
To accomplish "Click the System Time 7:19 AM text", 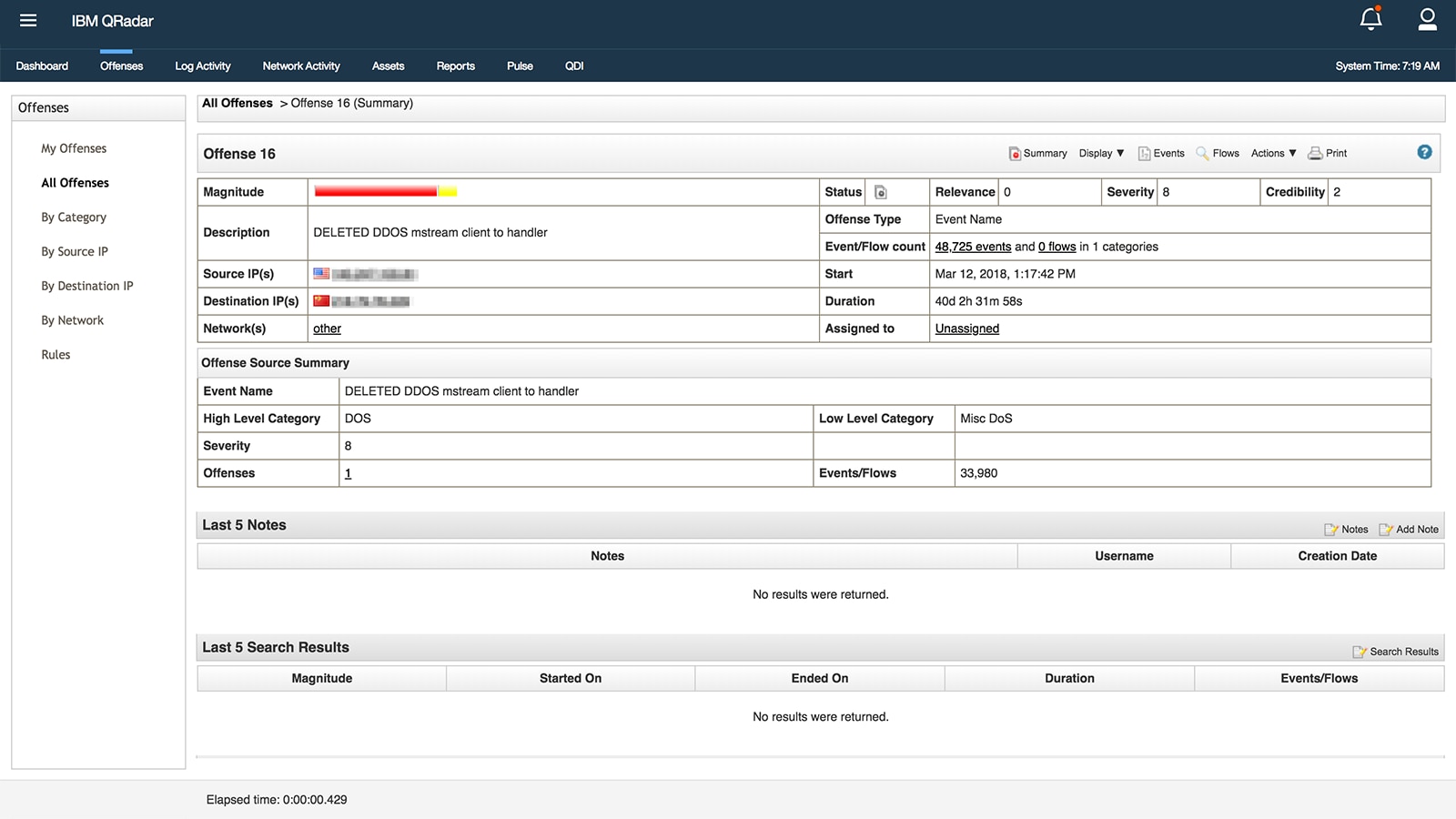I will [x=1387, y=66].
